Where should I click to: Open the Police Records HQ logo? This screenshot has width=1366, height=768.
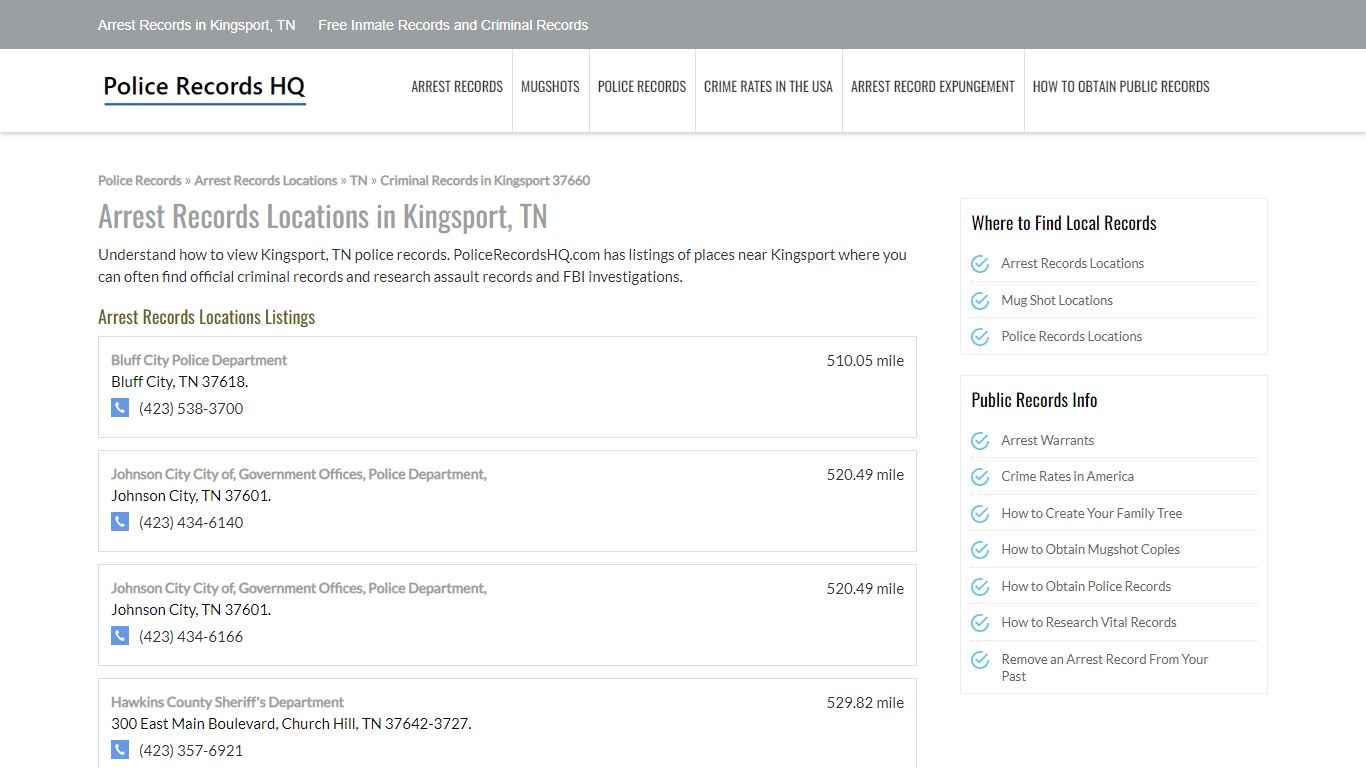click(x=204, y=88)
